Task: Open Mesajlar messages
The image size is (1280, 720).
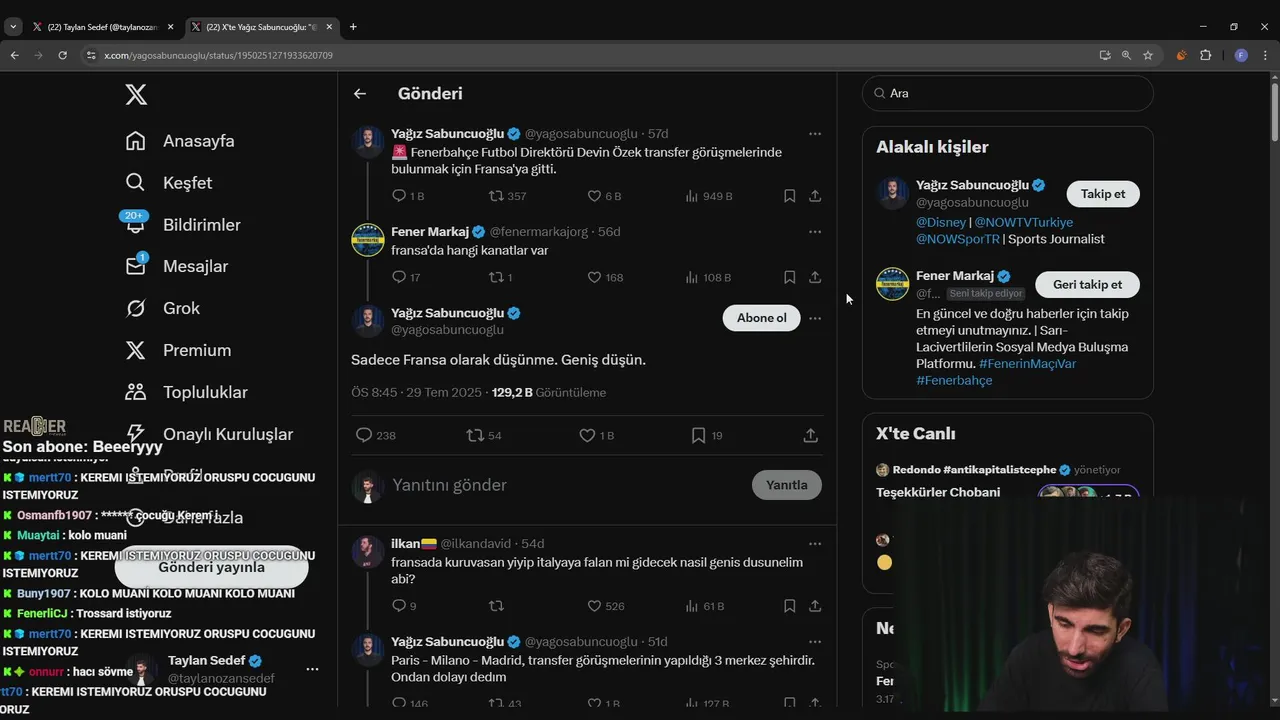Action: tap(176, 266)
